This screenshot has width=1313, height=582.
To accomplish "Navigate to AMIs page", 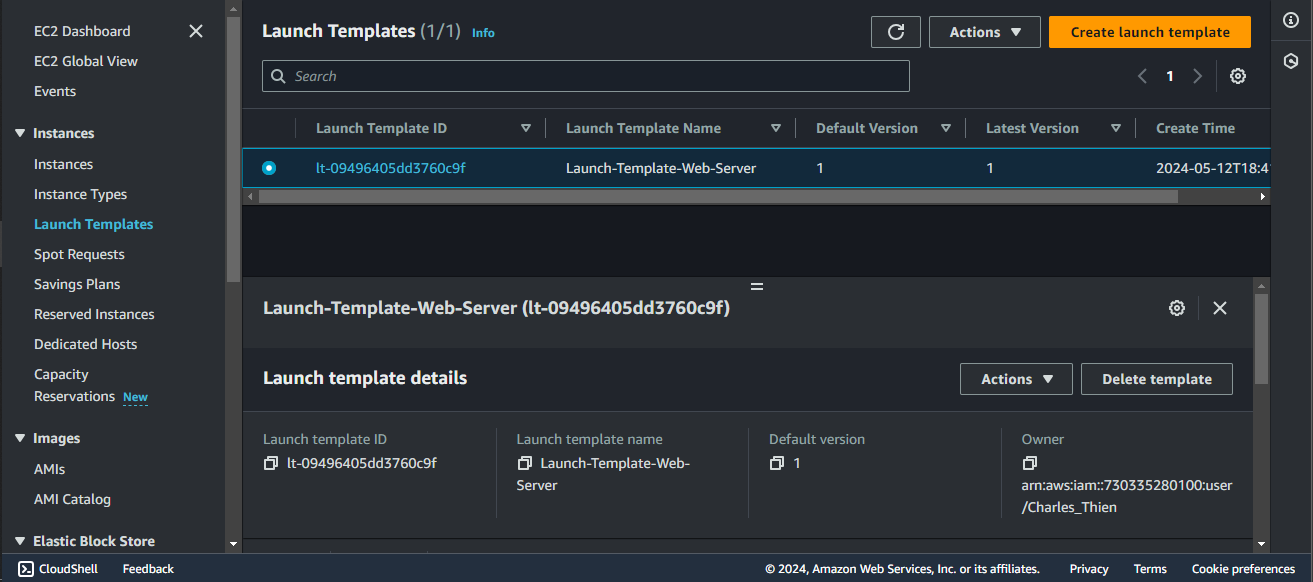I will tap(49, 469).
